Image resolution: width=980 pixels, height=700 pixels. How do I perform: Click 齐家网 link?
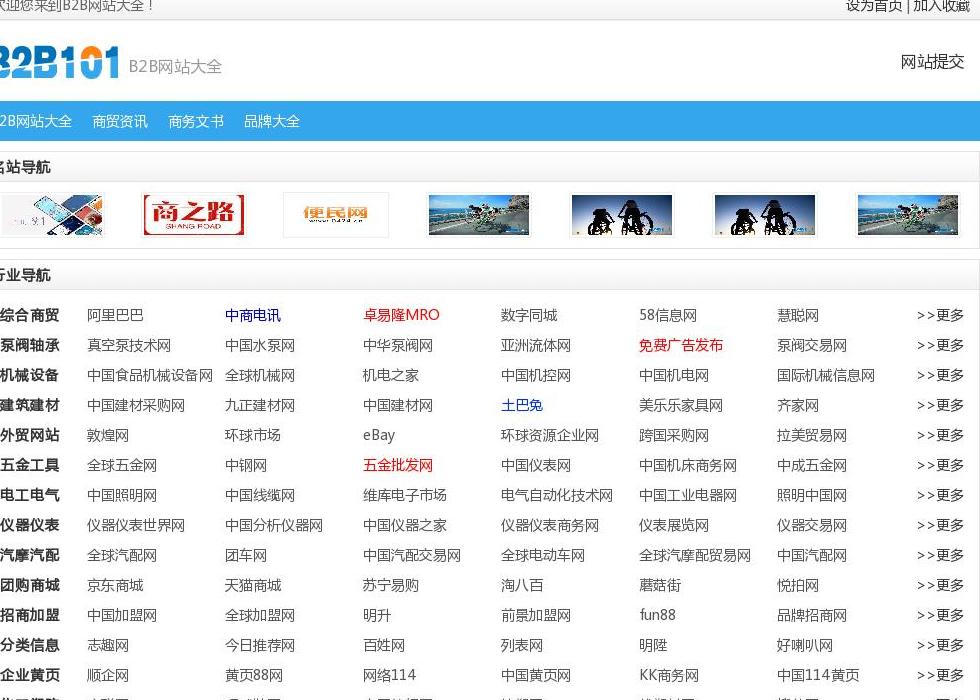coord(798,405)
